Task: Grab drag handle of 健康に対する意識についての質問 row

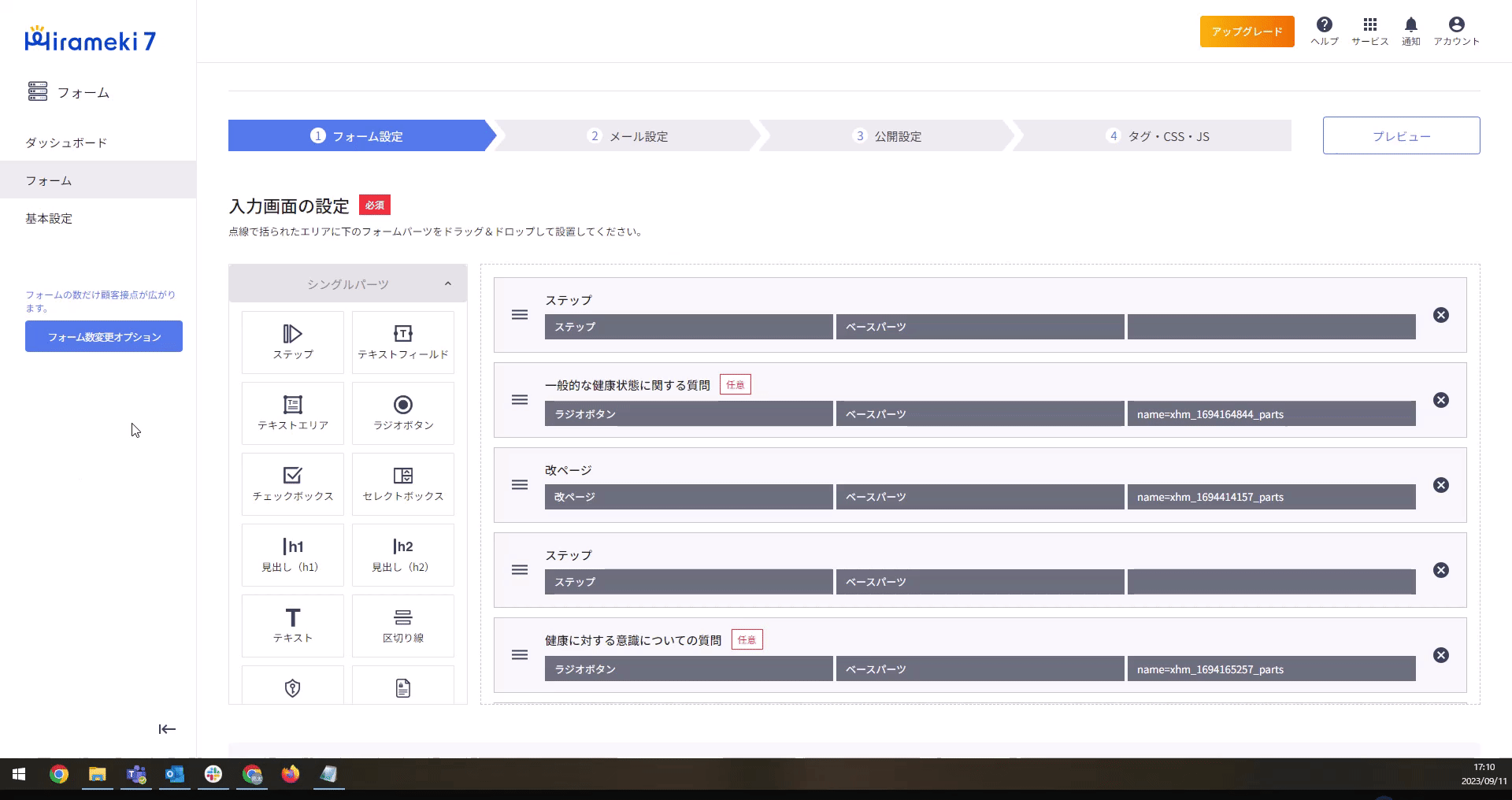Action: [520, 655]
